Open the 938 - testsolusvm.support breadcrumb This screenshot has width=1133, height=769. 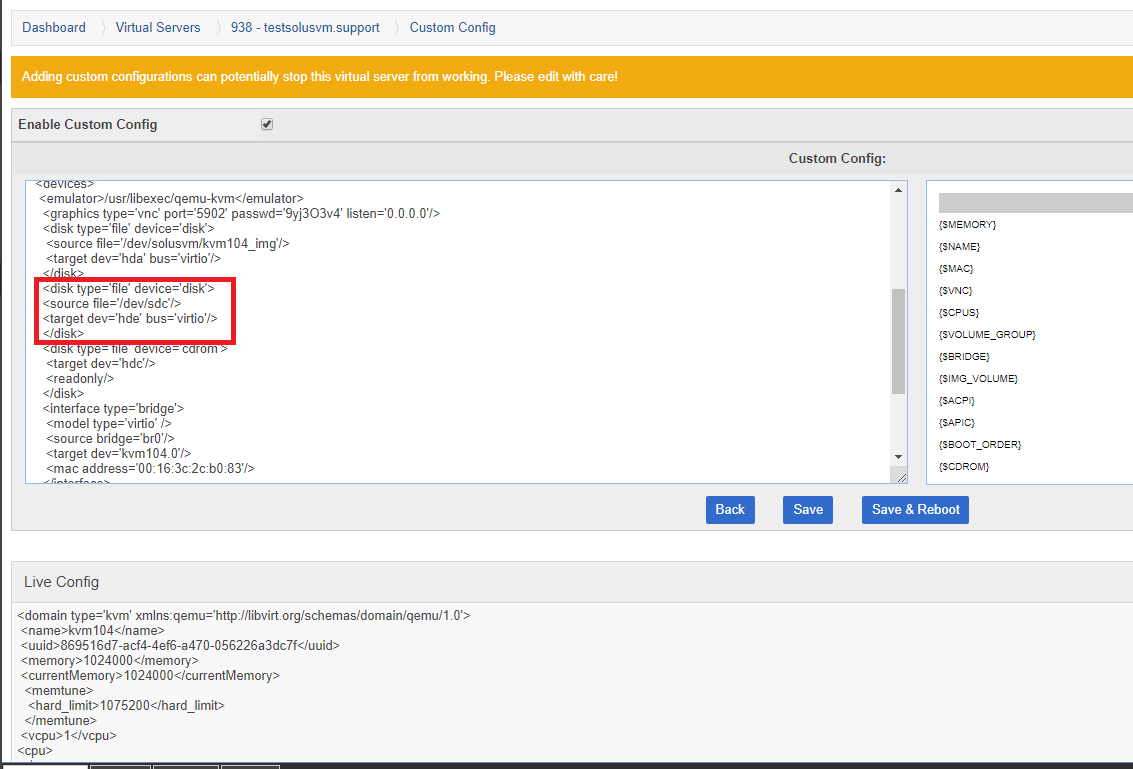point(305,27)
